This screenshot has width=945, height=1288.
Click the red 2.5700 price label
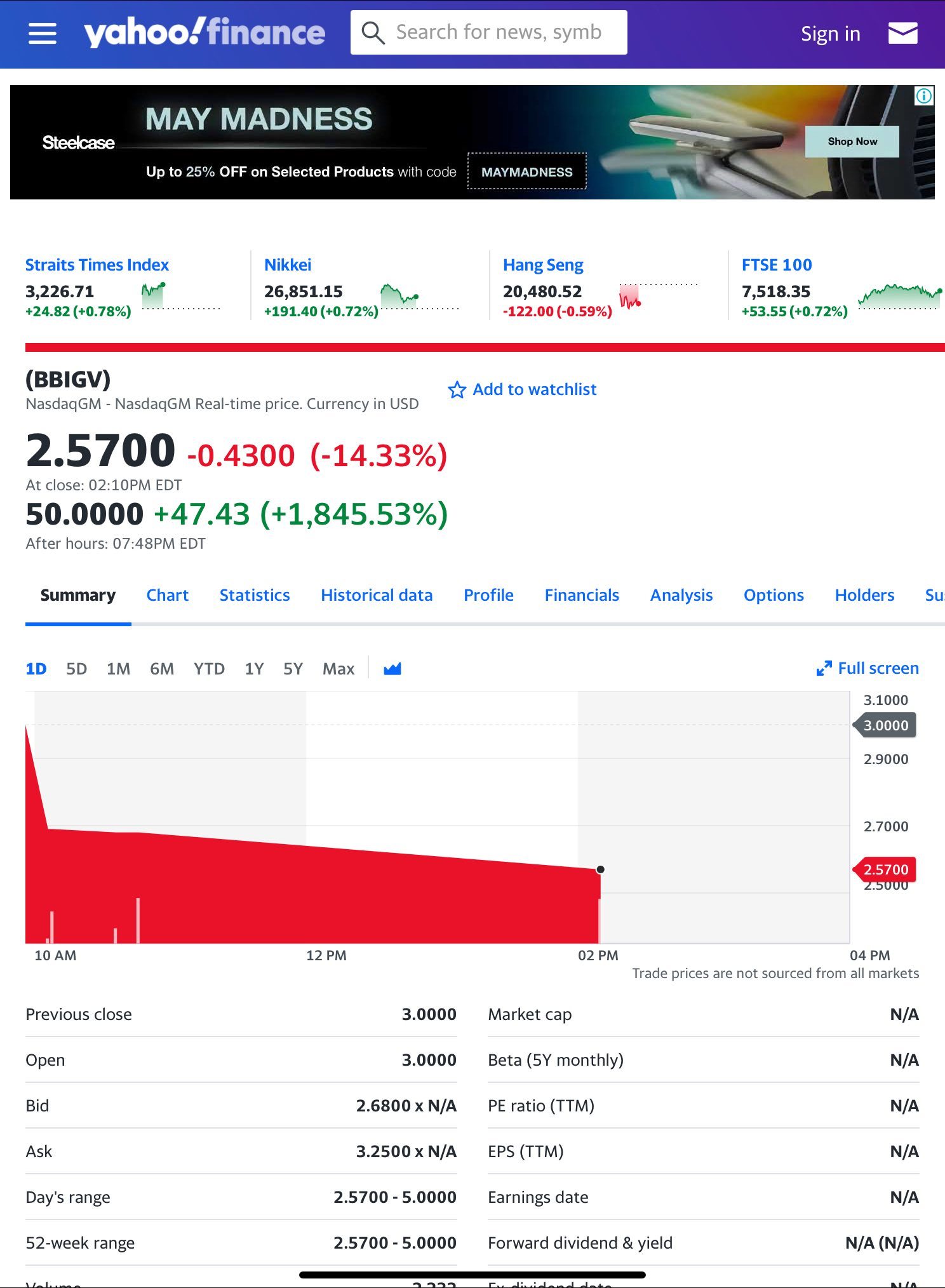click(x=885, y=869)
